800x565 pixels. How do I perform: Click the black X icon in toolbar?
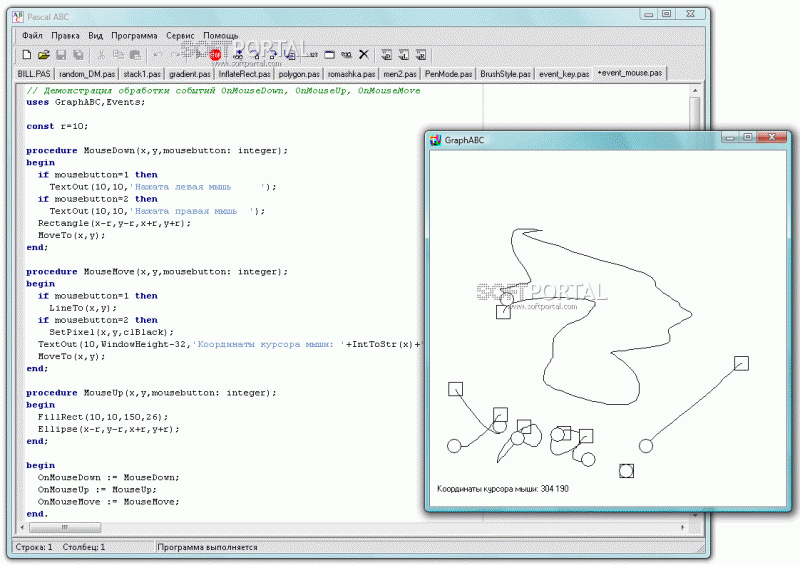click(x=363, y=54)
